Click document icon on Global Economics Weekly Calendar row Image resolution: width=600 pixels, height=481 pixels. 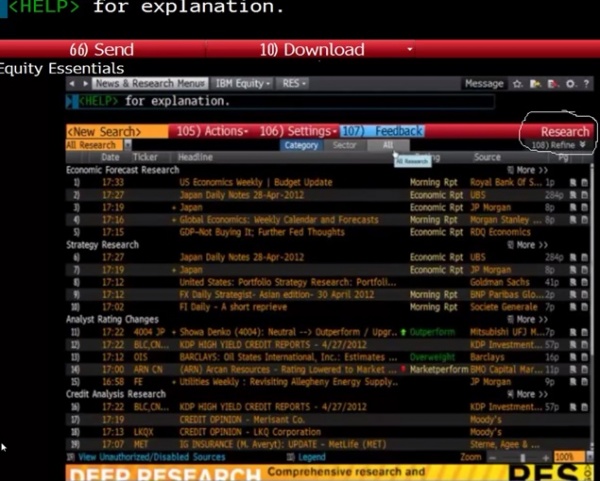tap(584, 220)
